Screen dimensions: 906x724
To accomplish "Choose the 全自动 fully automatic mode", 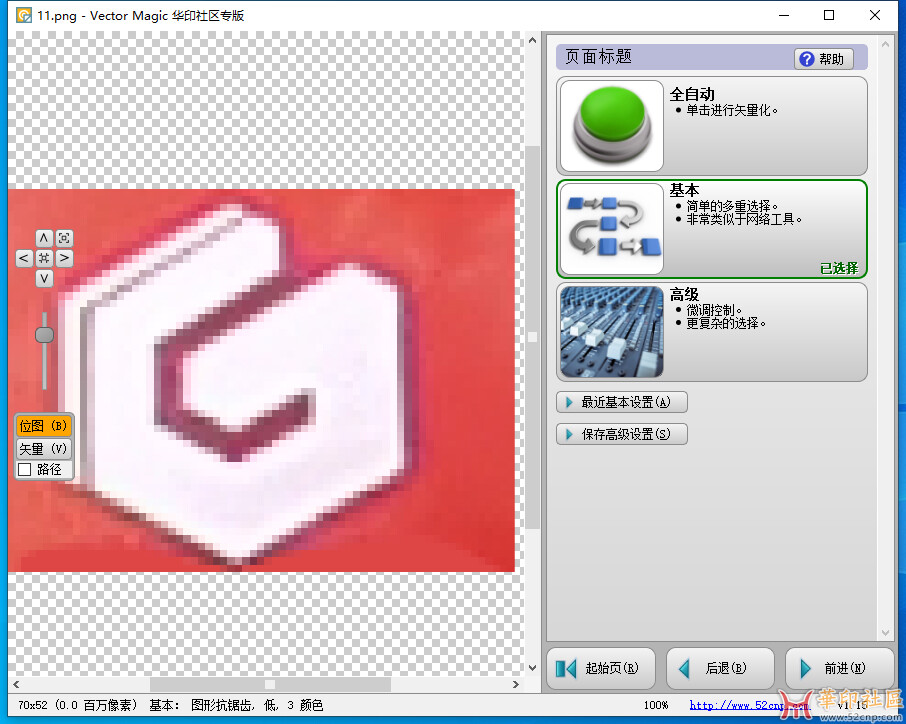I will pyautogui.click(x=711, y=126).
